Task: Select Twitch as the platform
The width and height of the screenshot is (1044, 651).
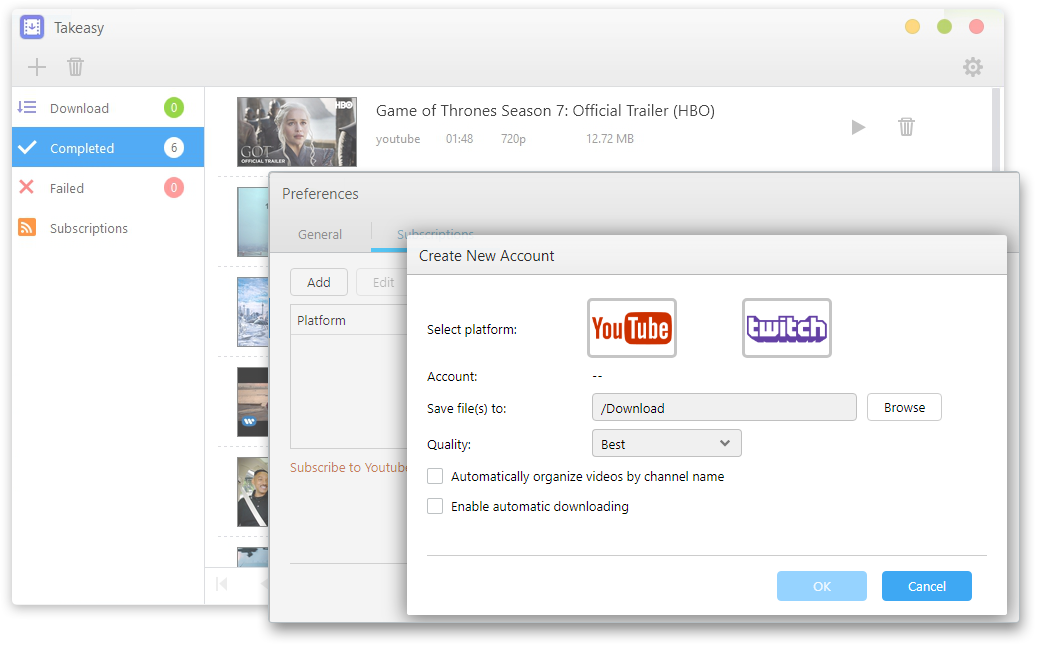Action: pos(787,328)
